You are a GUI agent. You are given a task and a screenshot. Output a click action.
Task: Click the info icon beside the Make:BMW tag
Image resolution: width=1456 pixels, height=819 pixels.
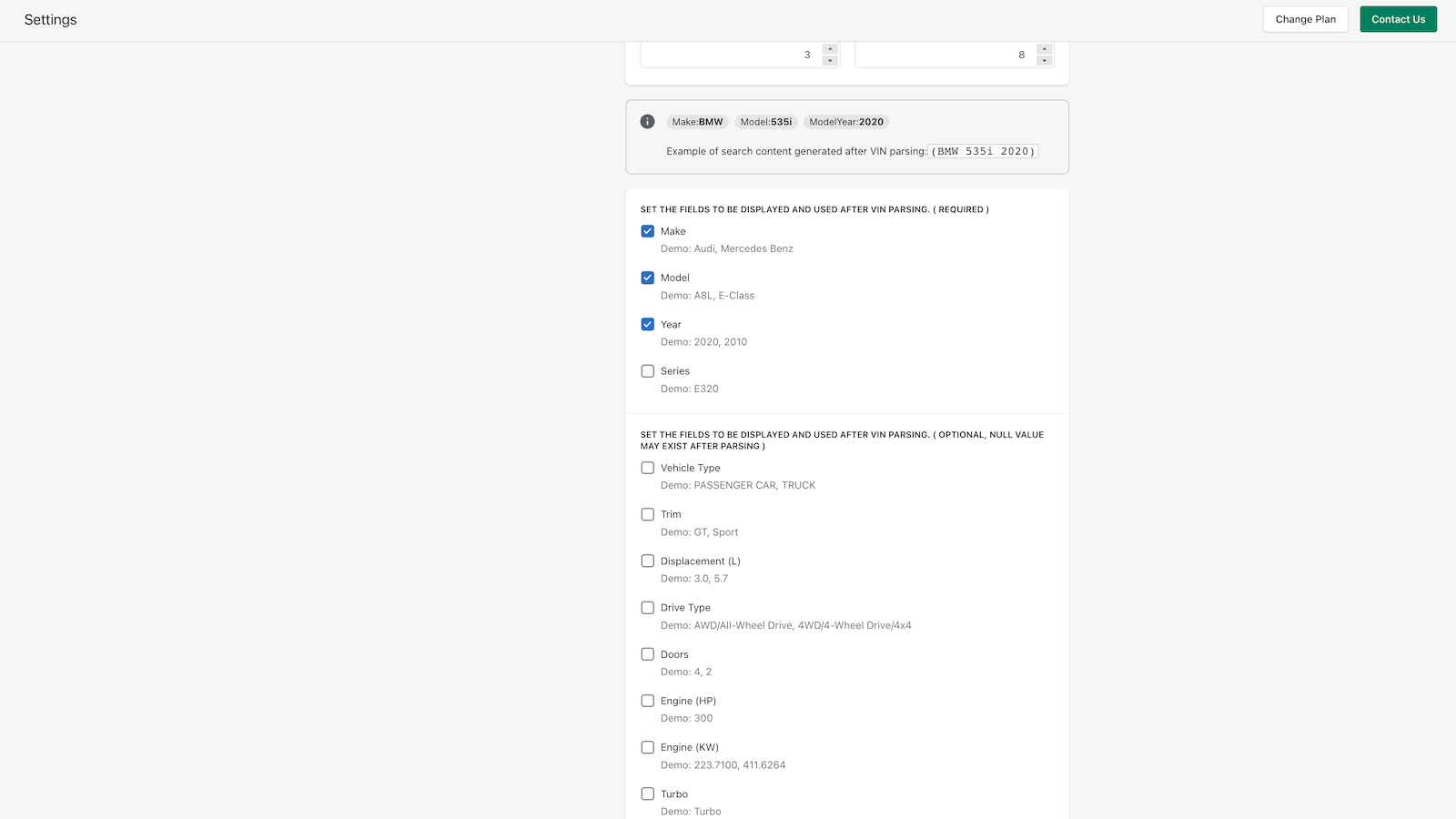click(647, 122)
